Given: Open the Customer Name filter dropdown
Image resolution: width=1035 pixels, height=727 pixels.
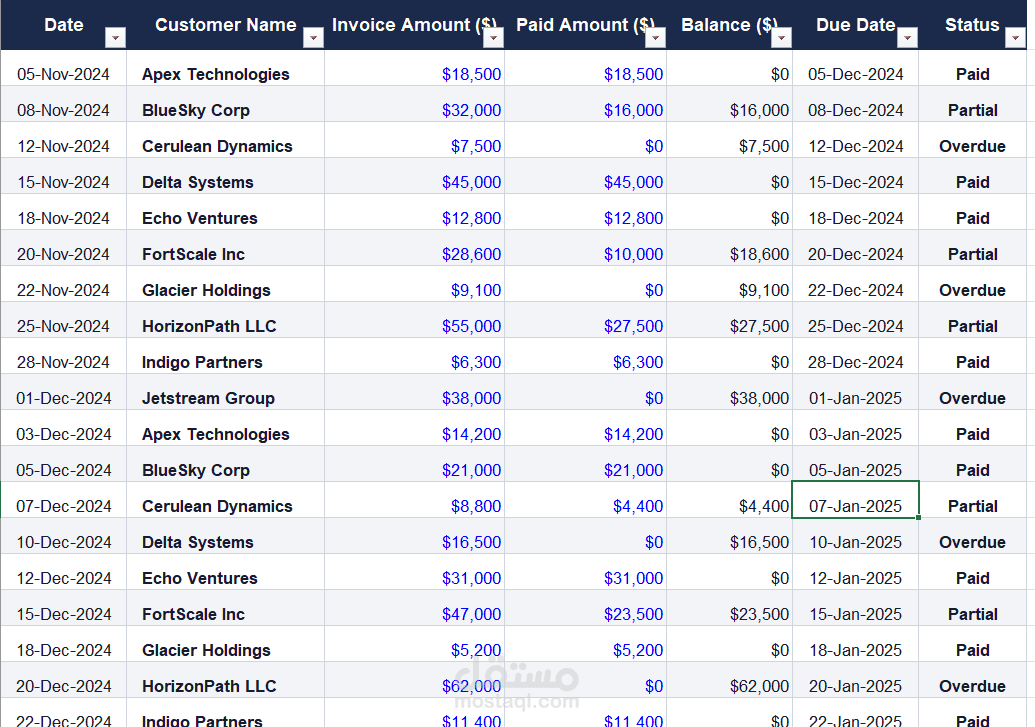Looking at the screenshot, I should (x=313, y=36).
